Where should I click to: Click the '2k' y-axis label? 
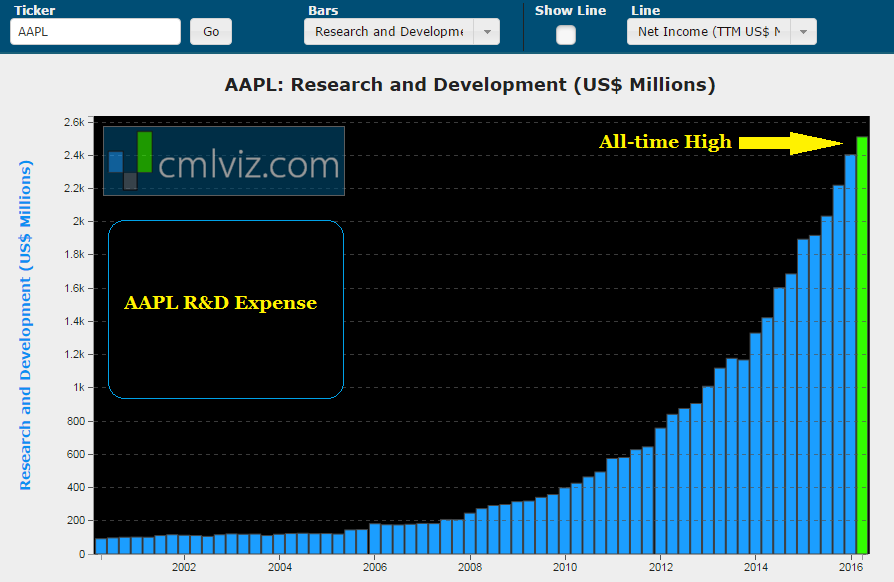(79, 221)
